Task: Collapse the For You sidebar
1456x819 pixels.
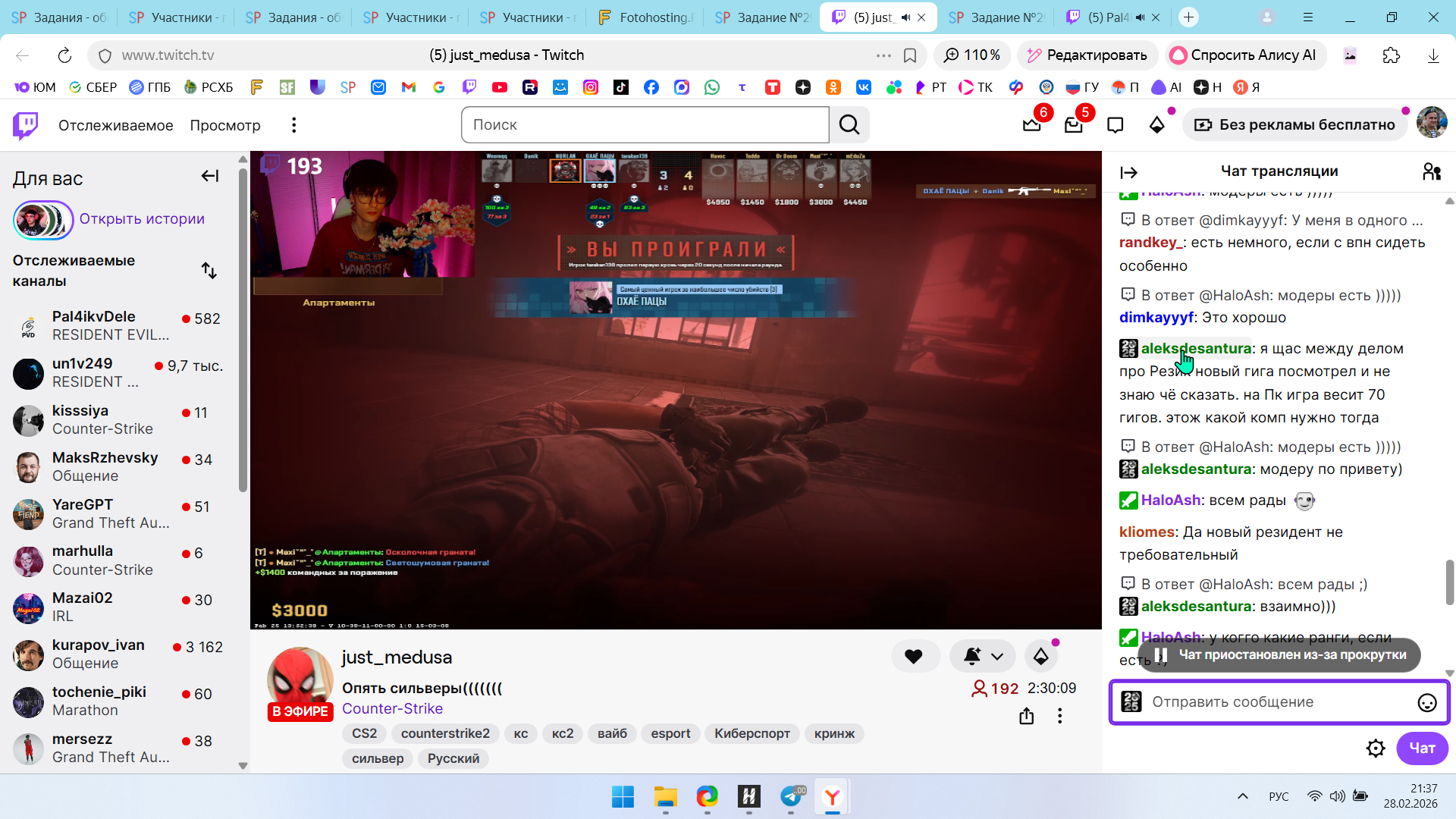Action: click(x=209, y=177)
